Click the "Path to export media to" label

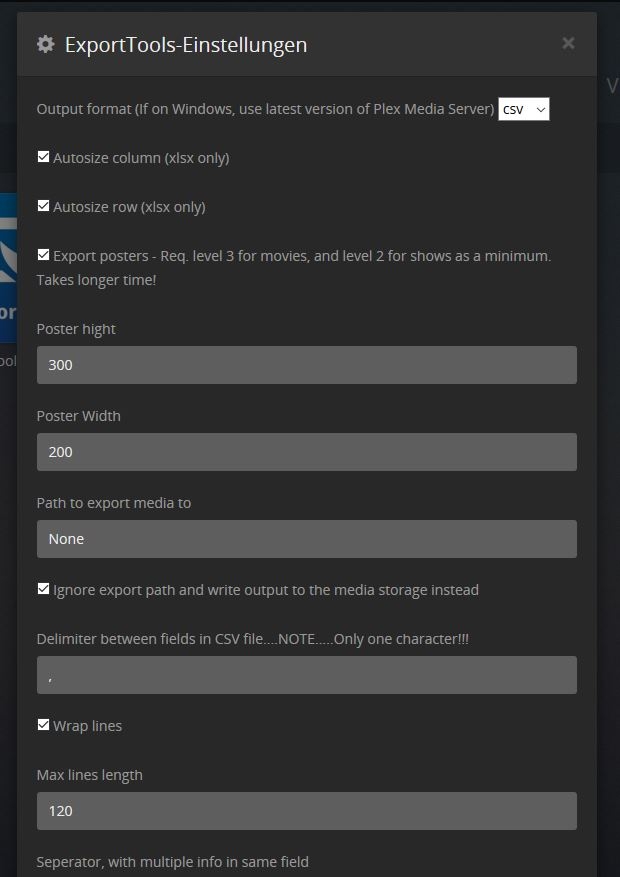(114, 503)
